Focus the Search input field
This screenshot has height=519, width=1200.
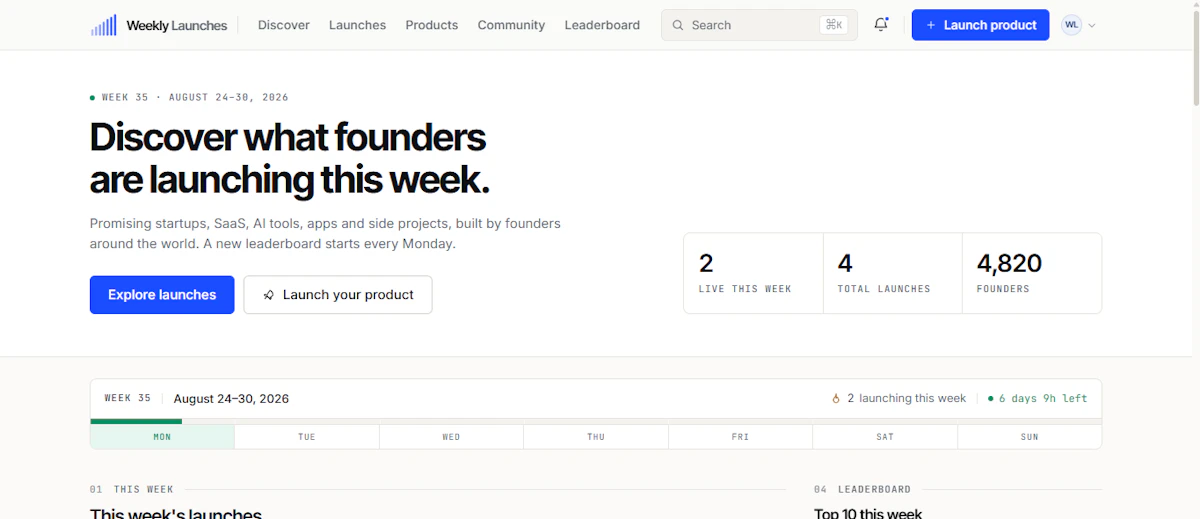(759, 25)
